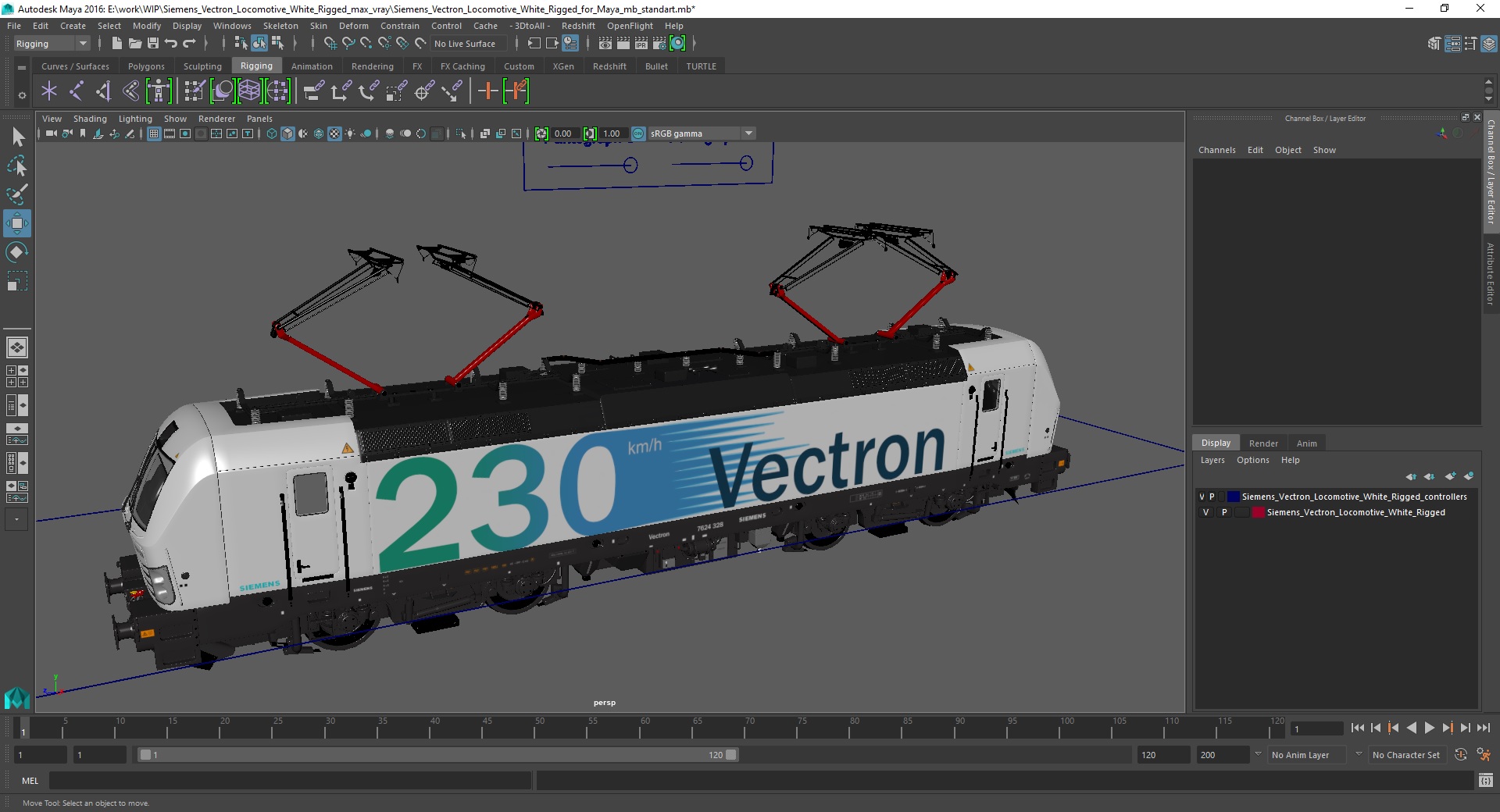Activate the Move tool in toolbox
The width and height of the screenshot is (1500, 812).
point(17,223)
